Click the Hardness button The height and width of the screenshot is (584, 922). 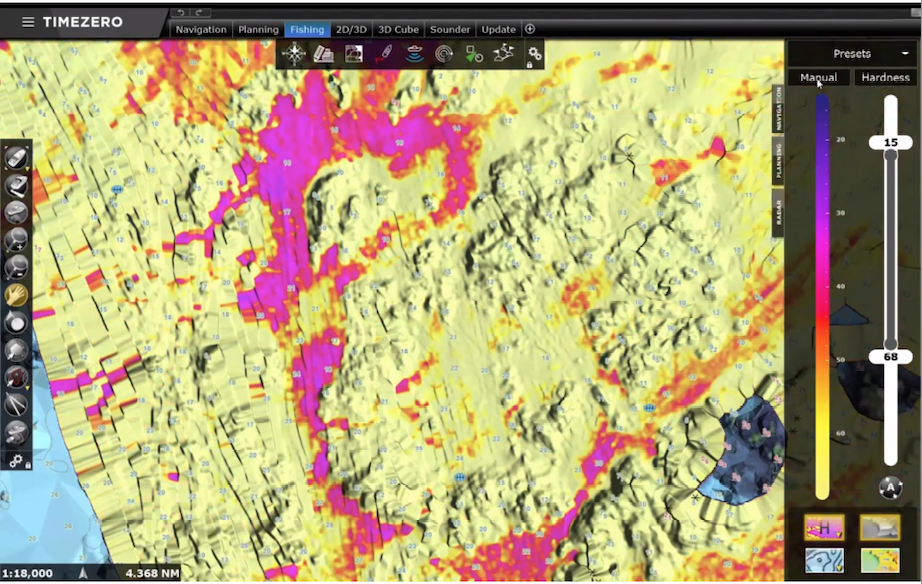(x=885, y=77)
